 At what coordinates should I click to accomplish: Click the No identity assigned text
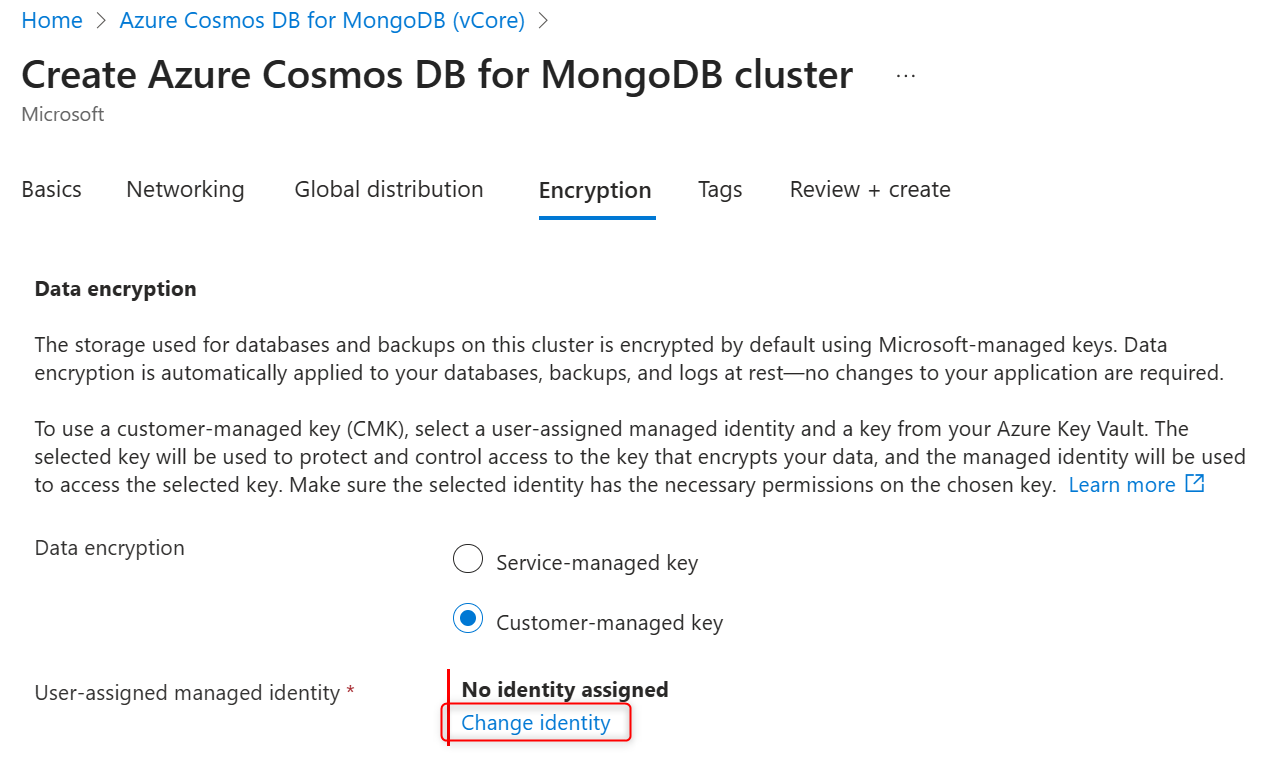[565, 690]
